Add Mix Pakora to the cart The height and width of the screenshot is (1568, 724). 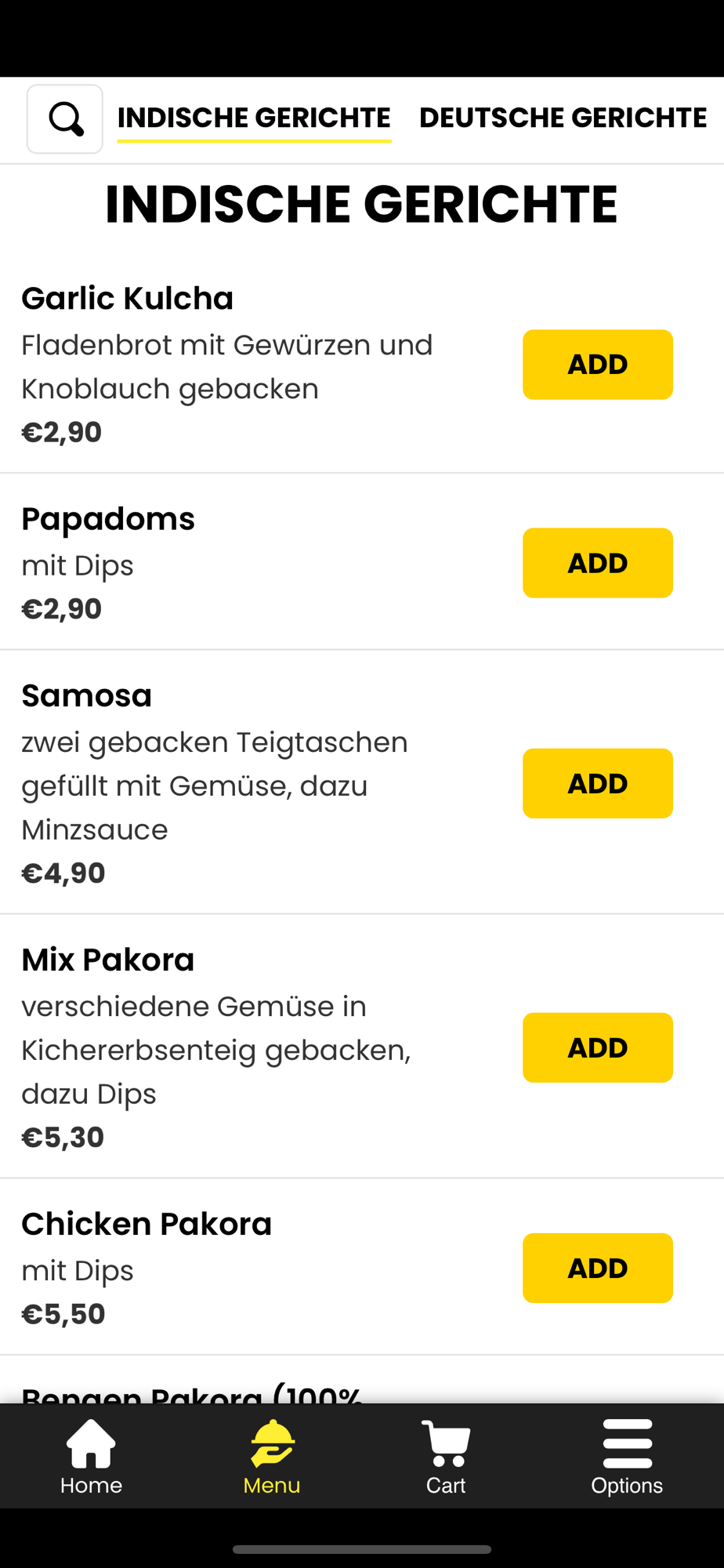click(x=598, y=1047)
